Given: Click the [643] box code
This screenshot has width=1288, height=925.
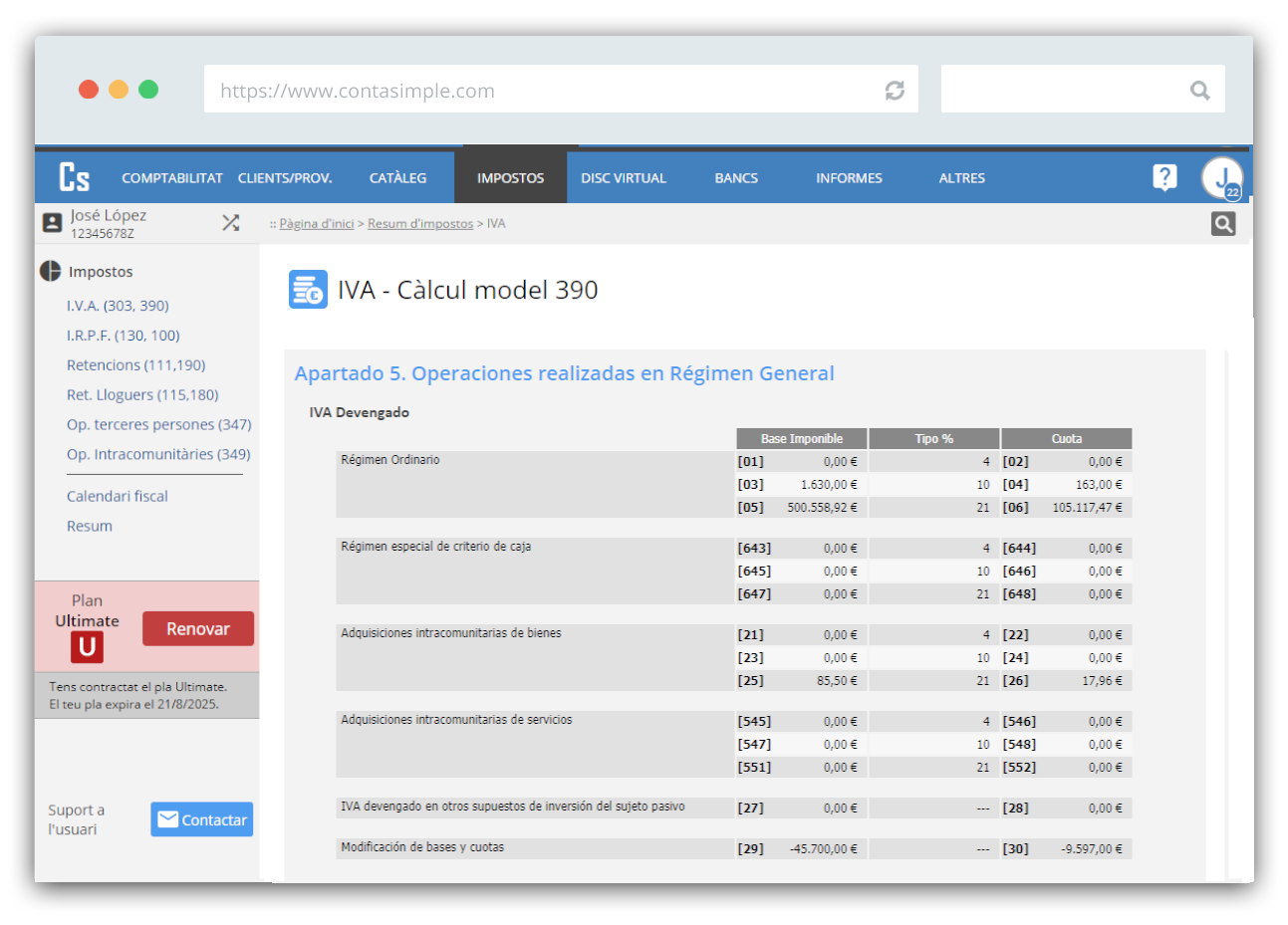Looking at the screenshot, I should [x=754, y=549].
